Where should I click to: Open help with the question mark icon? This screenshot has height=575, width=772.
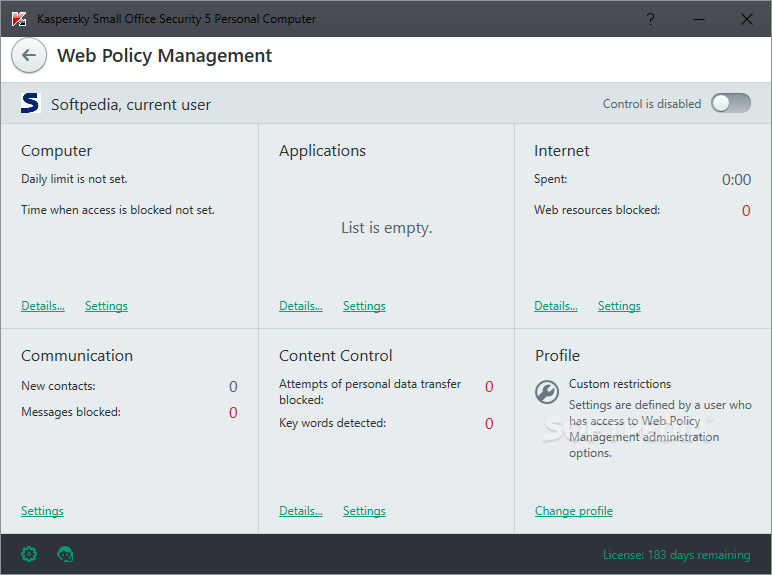[650, 19]
